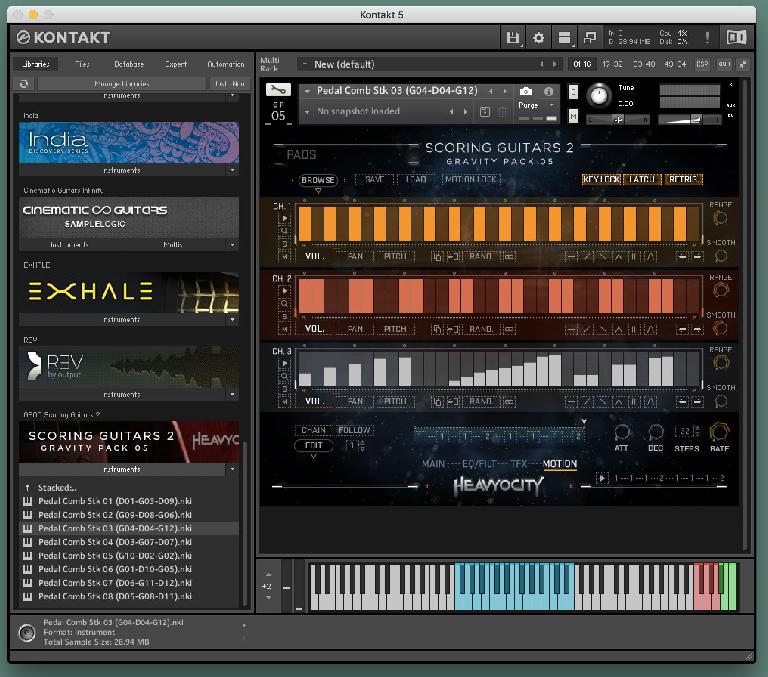
Task: Click CH. 1 RAND. button
Action: coord(481,256)
